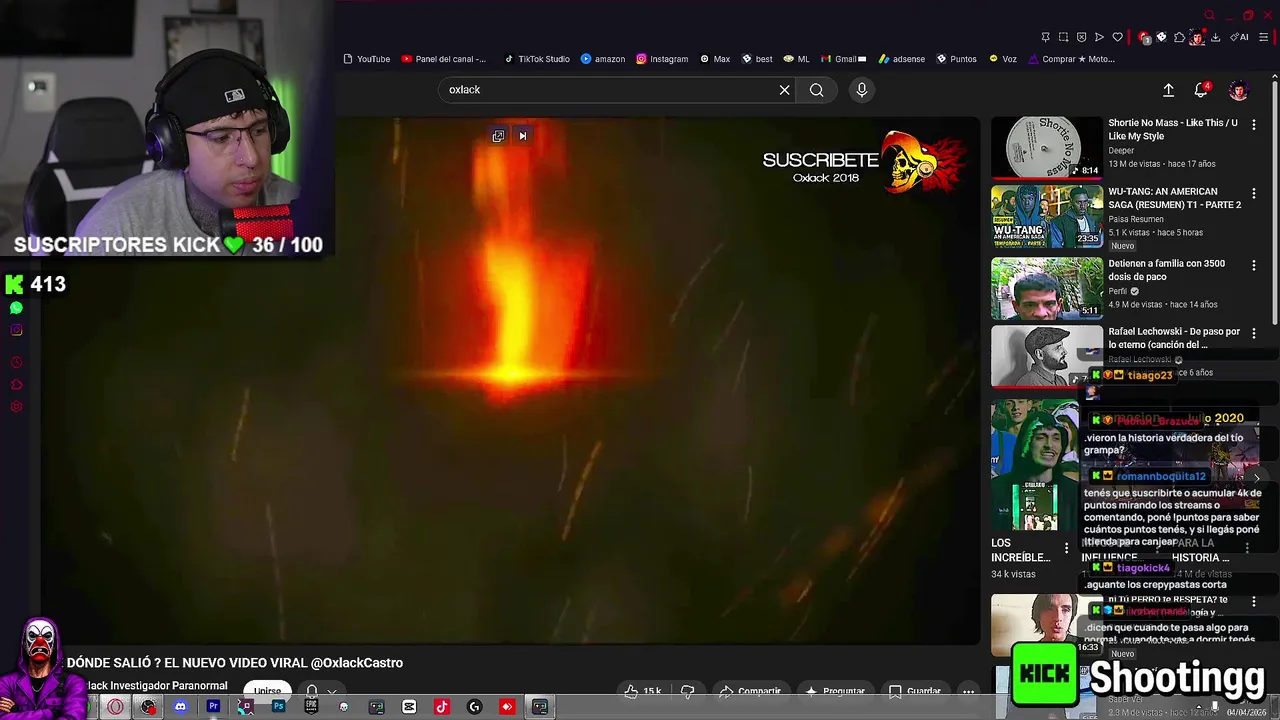Click browser search tabs magnifier icon
The image size is (1280, 720).
tap(1209, 15)
